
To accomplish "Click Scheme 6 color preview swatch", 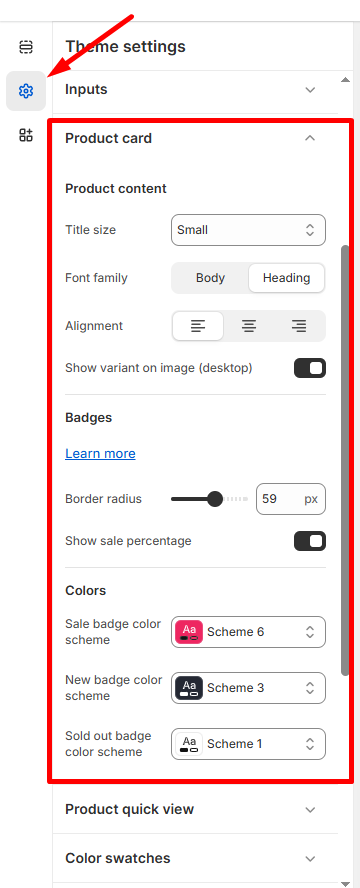I will 189,632.
